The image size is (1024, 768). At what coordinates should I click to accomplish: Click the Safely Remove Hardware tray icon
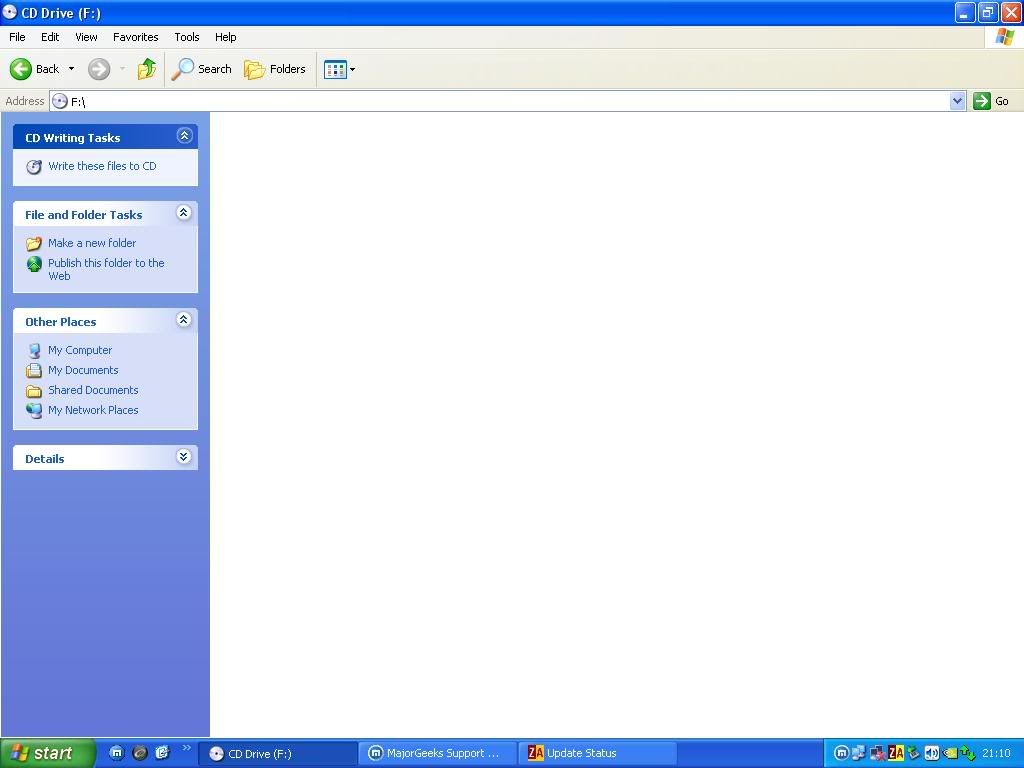click(x=914, y=754)
